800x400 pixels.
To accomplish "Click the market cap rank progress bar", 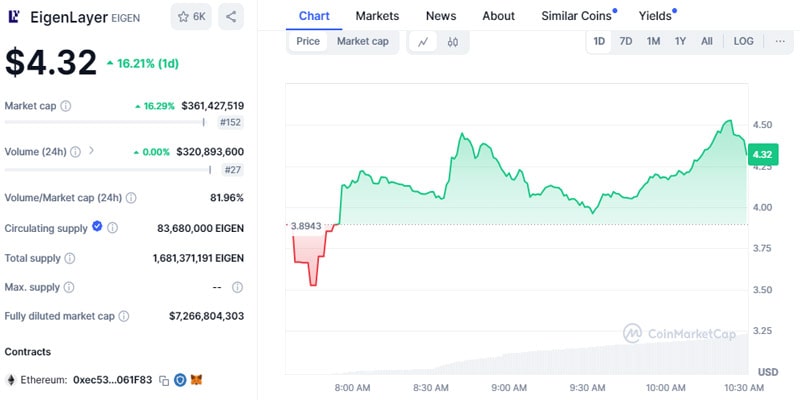I will click(x=105, y=122).
